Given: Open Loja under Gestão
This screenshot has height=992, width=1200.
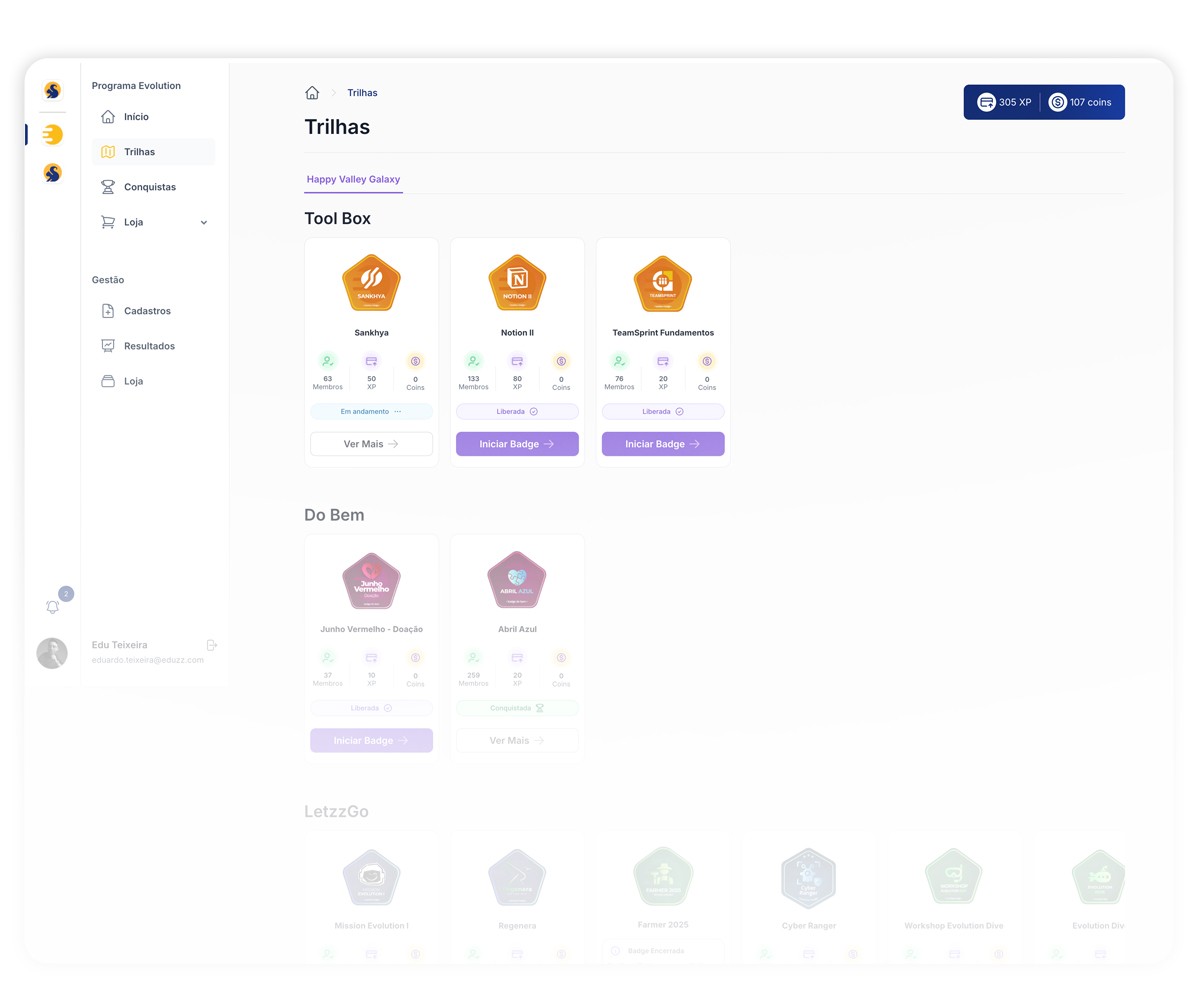Looking at the screenshot, I should [x=154, y=381].
